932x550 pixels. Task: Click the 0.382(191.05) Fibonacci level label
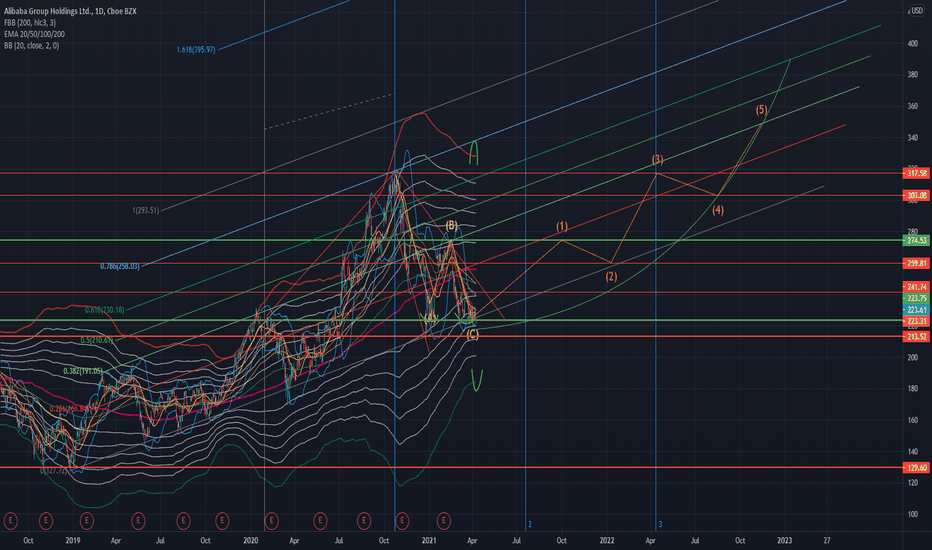(x=83, y=370)
